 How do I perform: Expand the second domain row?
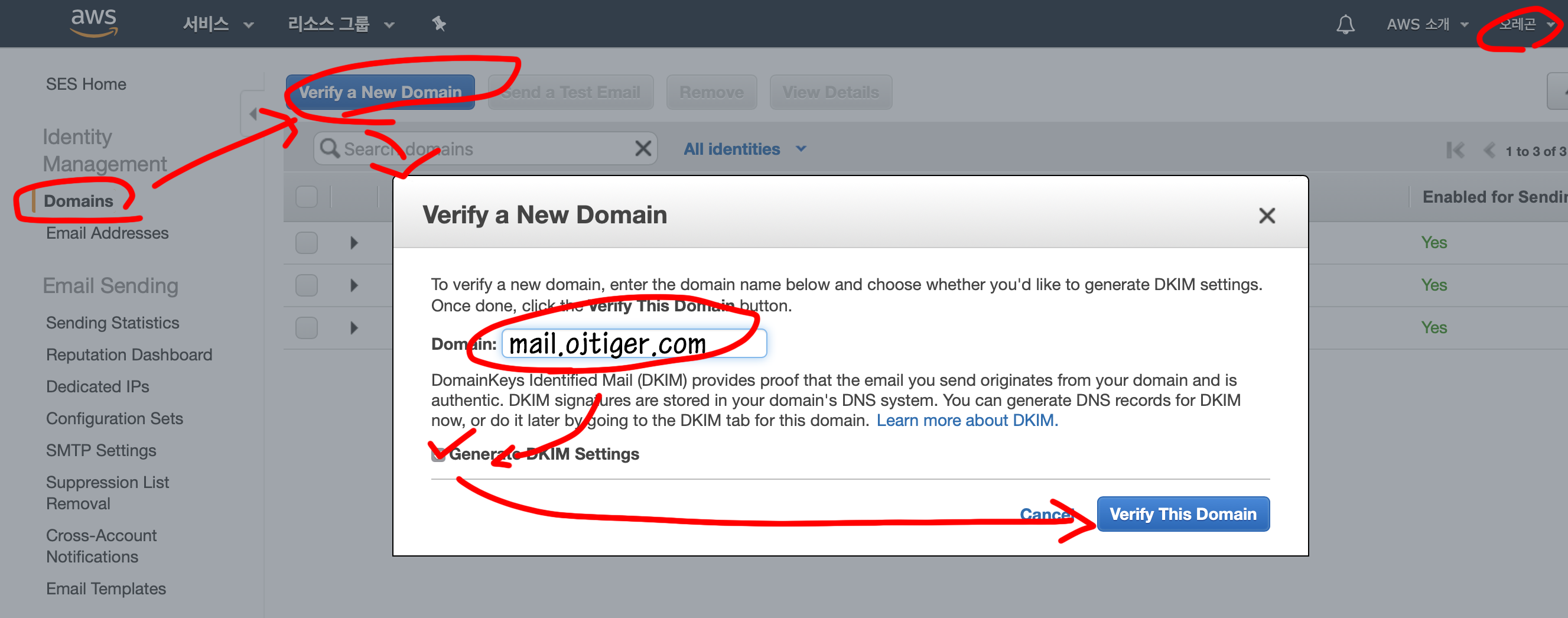click(354, 285)
